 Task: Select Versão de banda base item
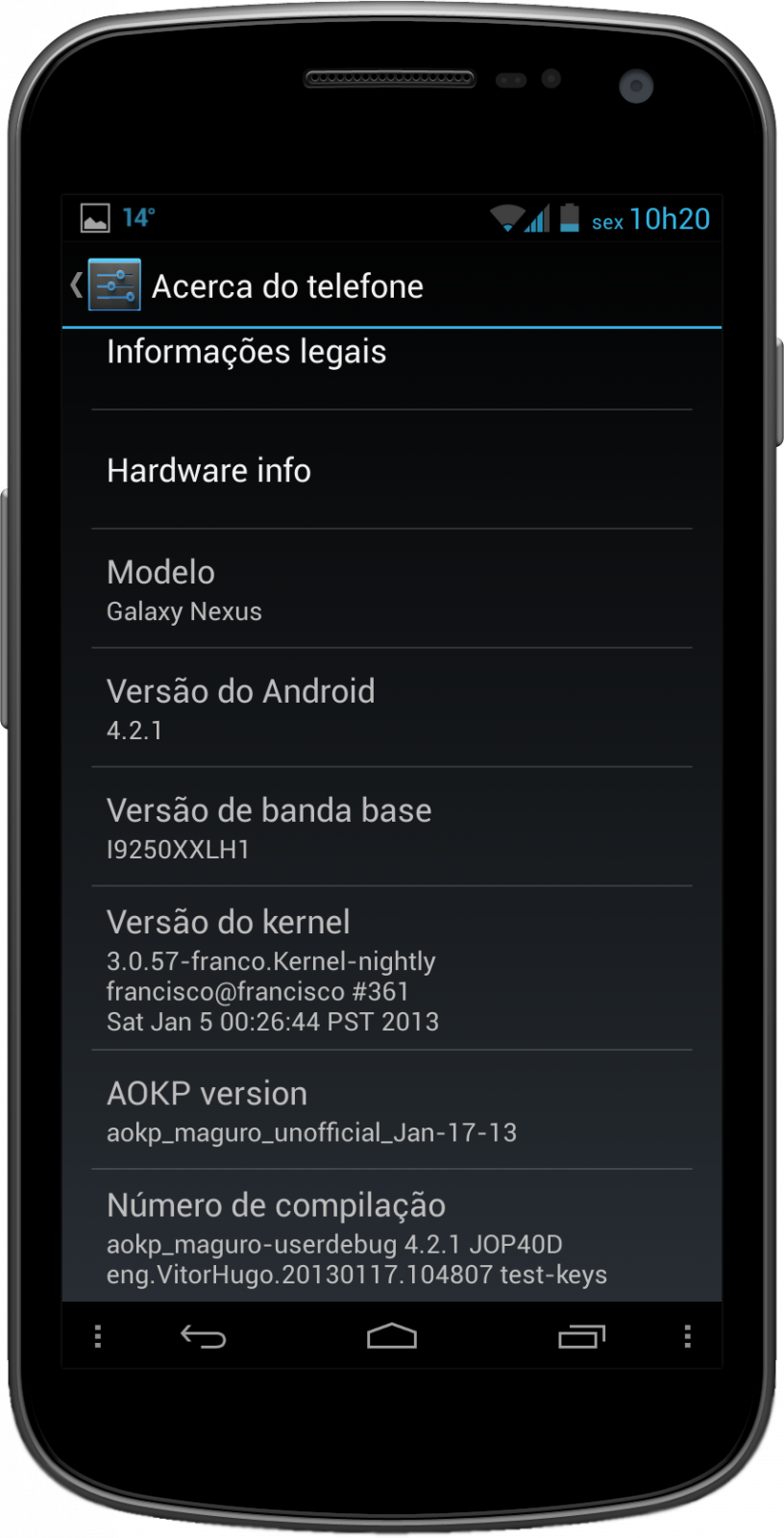[x=392, y=827]
